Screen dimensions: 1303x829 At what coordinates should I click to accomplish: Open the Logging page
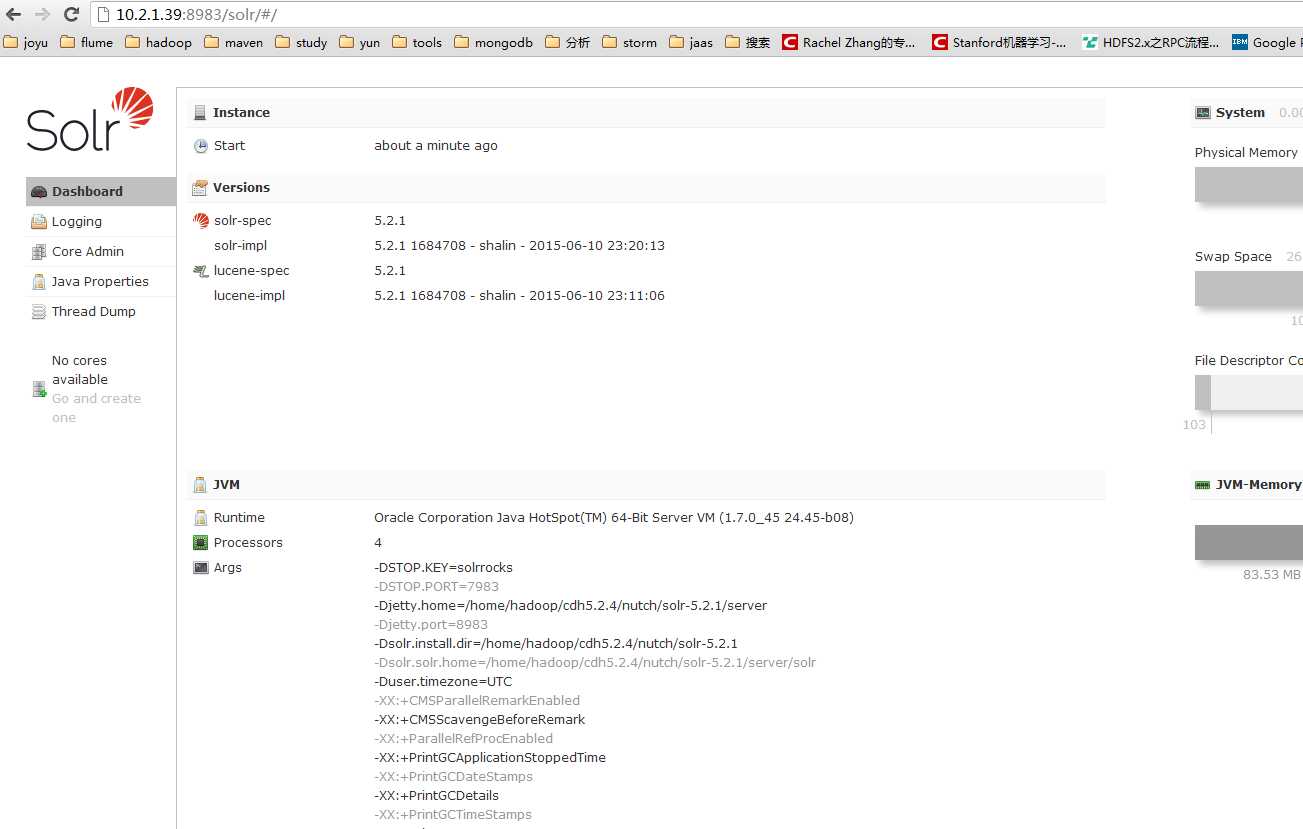[101, 221]
